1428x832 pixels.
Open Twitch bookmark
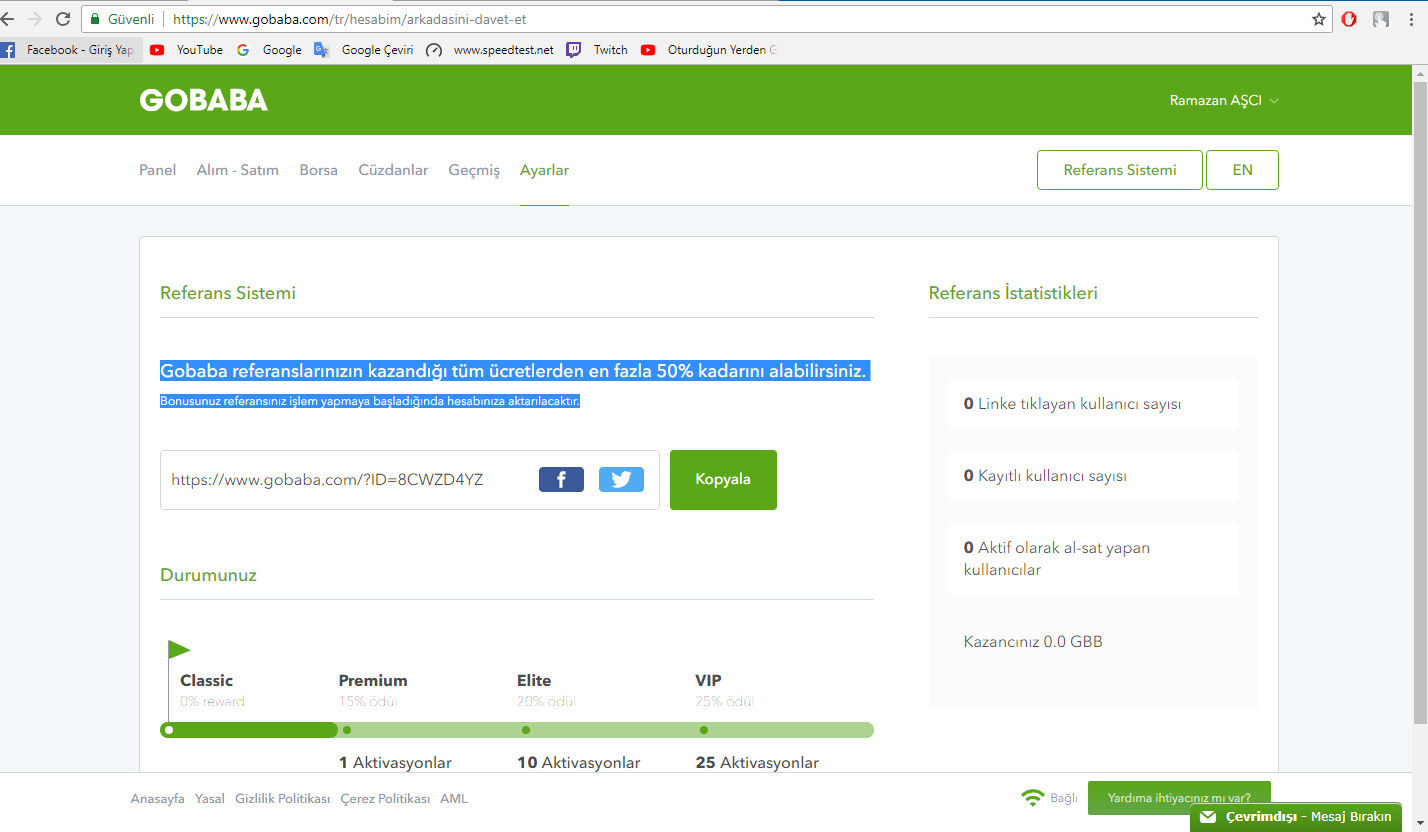597,50
